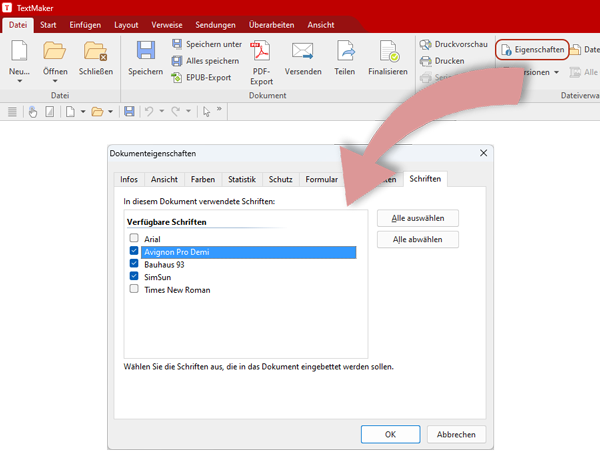The width and height of the screenshot is (600, 453).
Task: Click the touch mode hand icon
Action: [x=33, y=111]
